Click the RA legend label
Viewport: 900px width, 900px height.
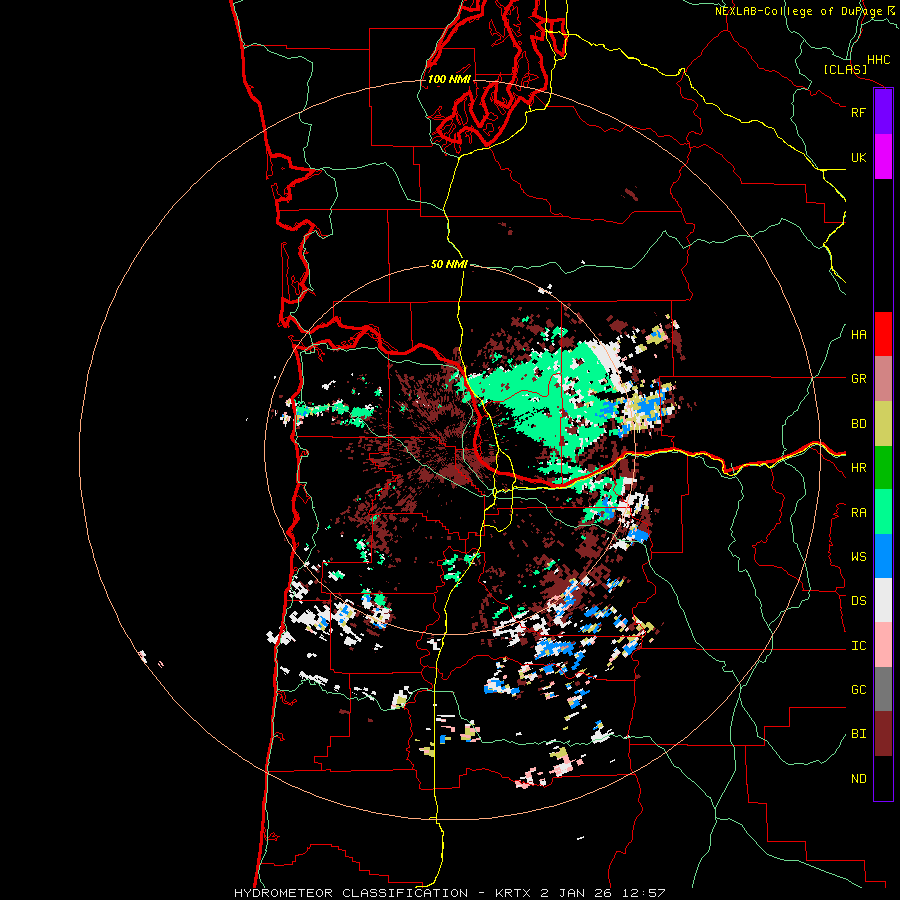858,513
